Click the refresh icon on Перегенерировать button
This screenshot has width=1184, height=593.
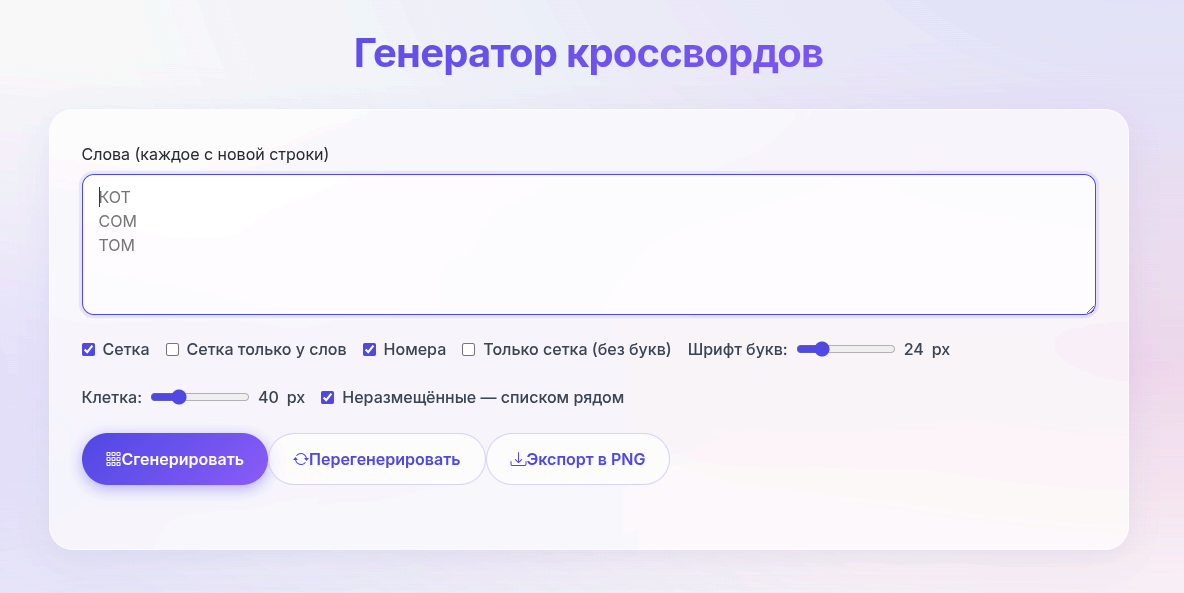point(301,459)
